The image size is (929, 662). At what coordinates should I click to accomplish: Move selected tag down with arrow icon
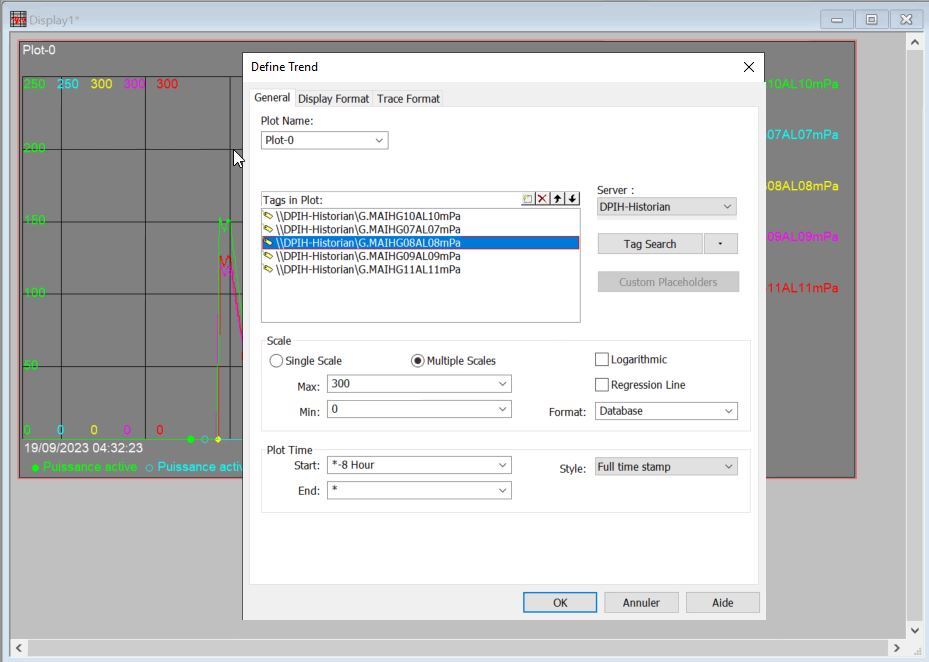pyautogui.click(x=572, y=199)
